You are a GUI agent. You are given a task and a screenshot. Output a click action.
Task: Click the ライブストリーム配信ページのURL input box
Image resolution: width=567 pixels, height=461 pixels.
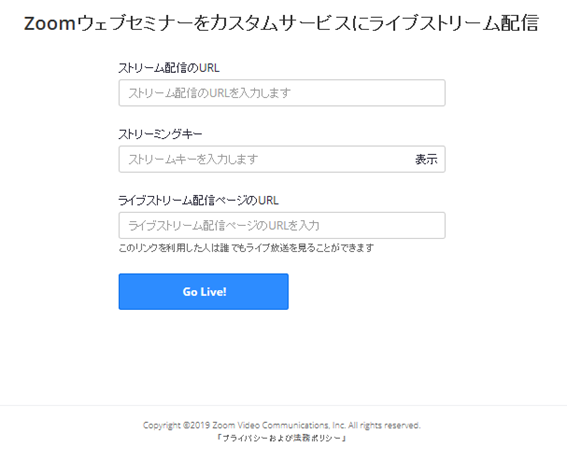click(x=282, y=225)
